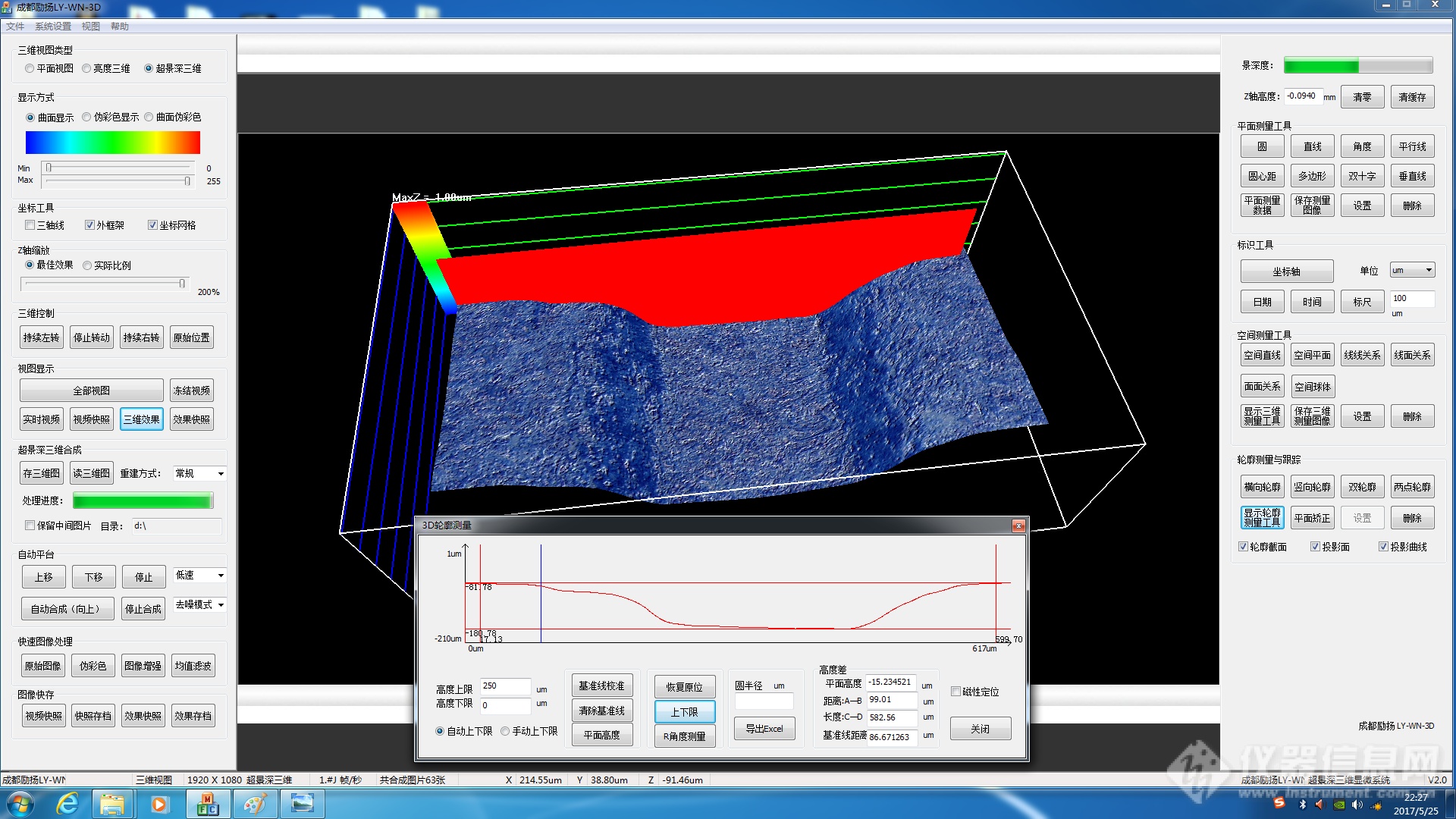Click 停止转动 button
Screen dimensions: 1456x819
(x=92, y=337)
